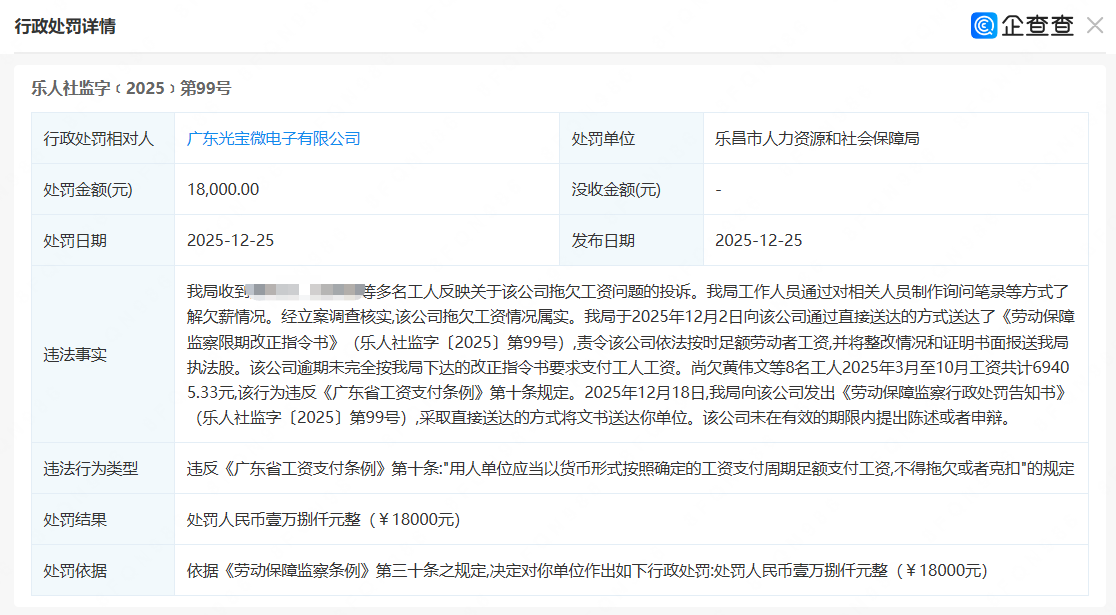The image size is (1116, 615).
Task: Click the blurred names in 违法事实
Action: pos(307,291)
